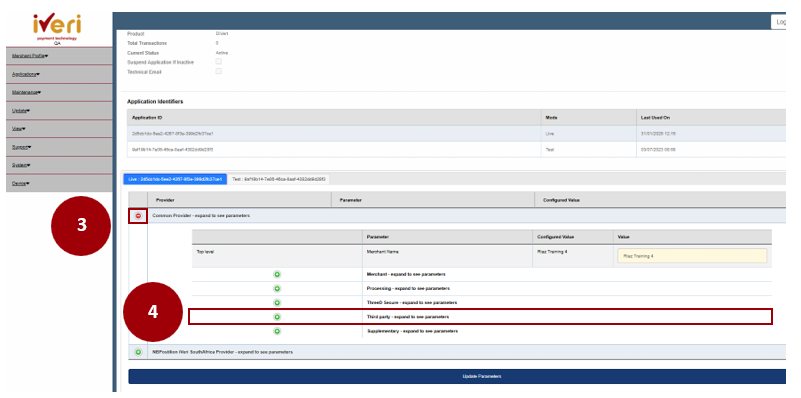801x398 pixels.
Task: Click the Log button at top right
Action: coord(779,22)
